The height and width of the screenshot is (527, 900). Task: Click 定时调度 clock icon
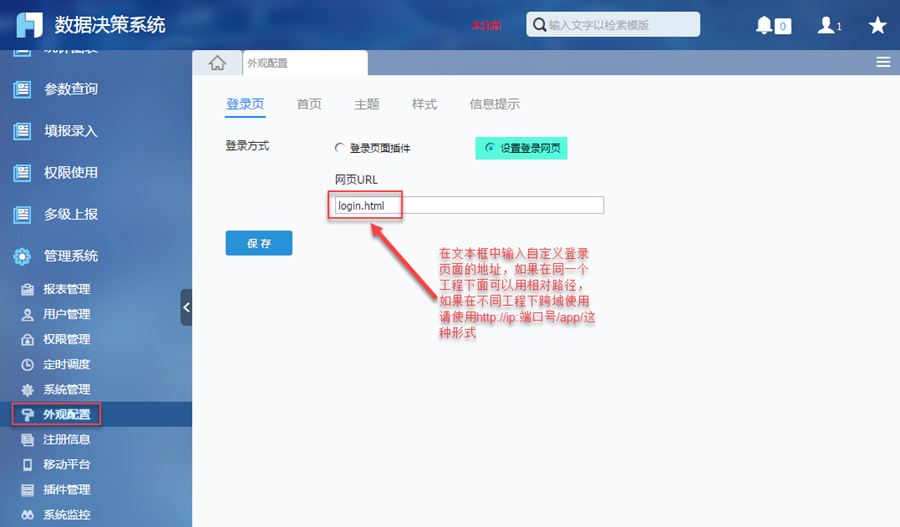point(28,365)
